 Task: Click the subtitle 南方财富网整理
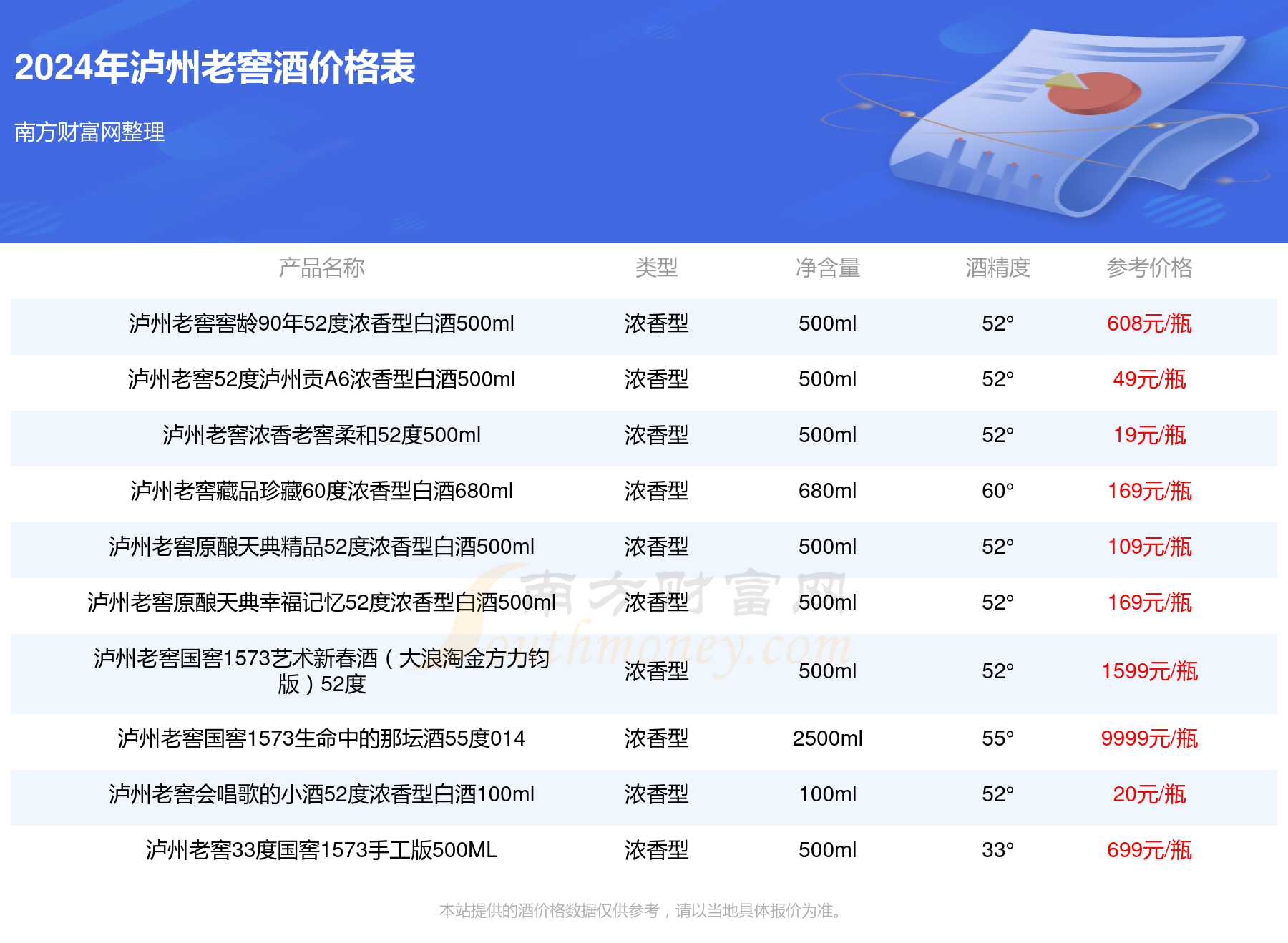(x=89, y=132)
